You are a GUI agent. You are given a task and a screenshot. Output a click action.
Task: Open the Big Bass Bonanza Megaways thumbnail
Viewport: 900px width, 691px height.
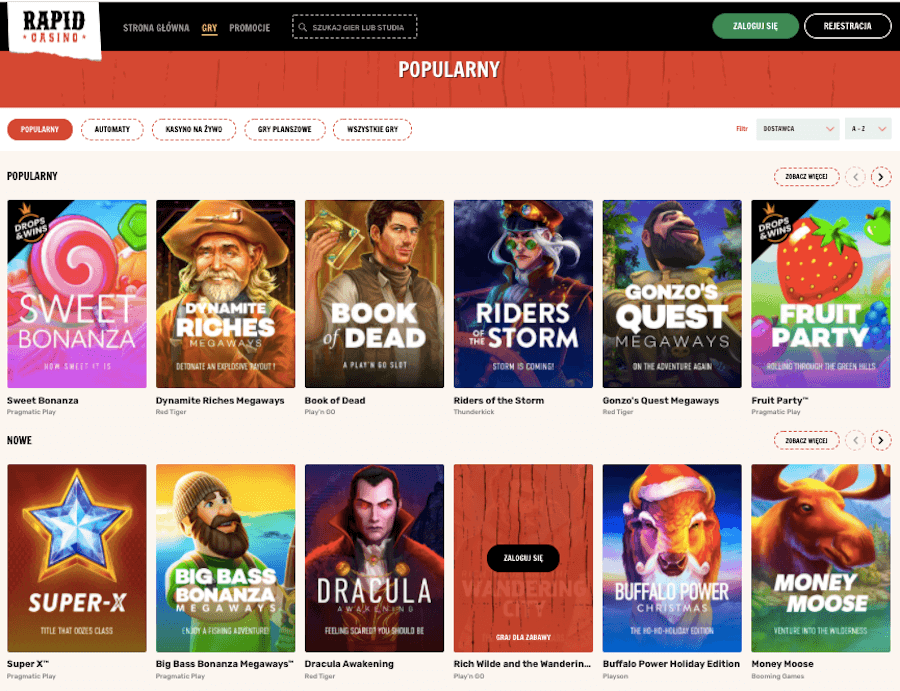(x=226, y=558)
